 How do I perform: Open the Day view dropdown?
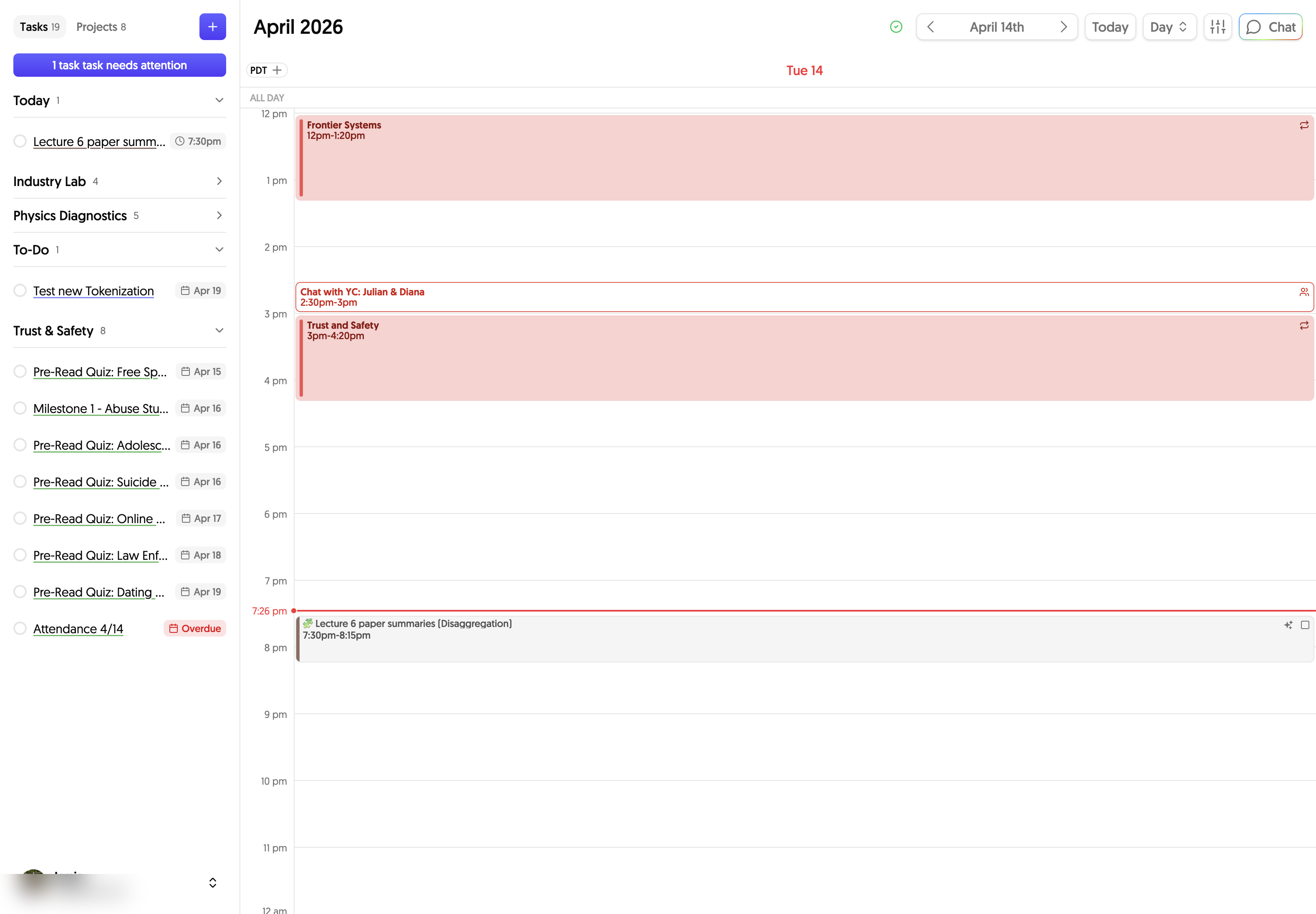point(1168,27)
